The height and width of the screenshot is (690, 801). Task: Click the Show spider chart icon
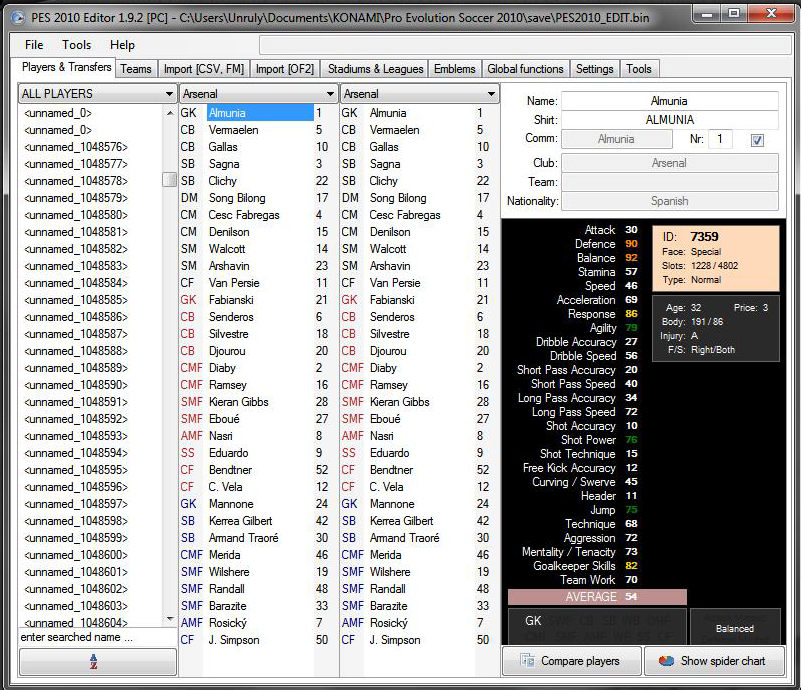[666, 660]
